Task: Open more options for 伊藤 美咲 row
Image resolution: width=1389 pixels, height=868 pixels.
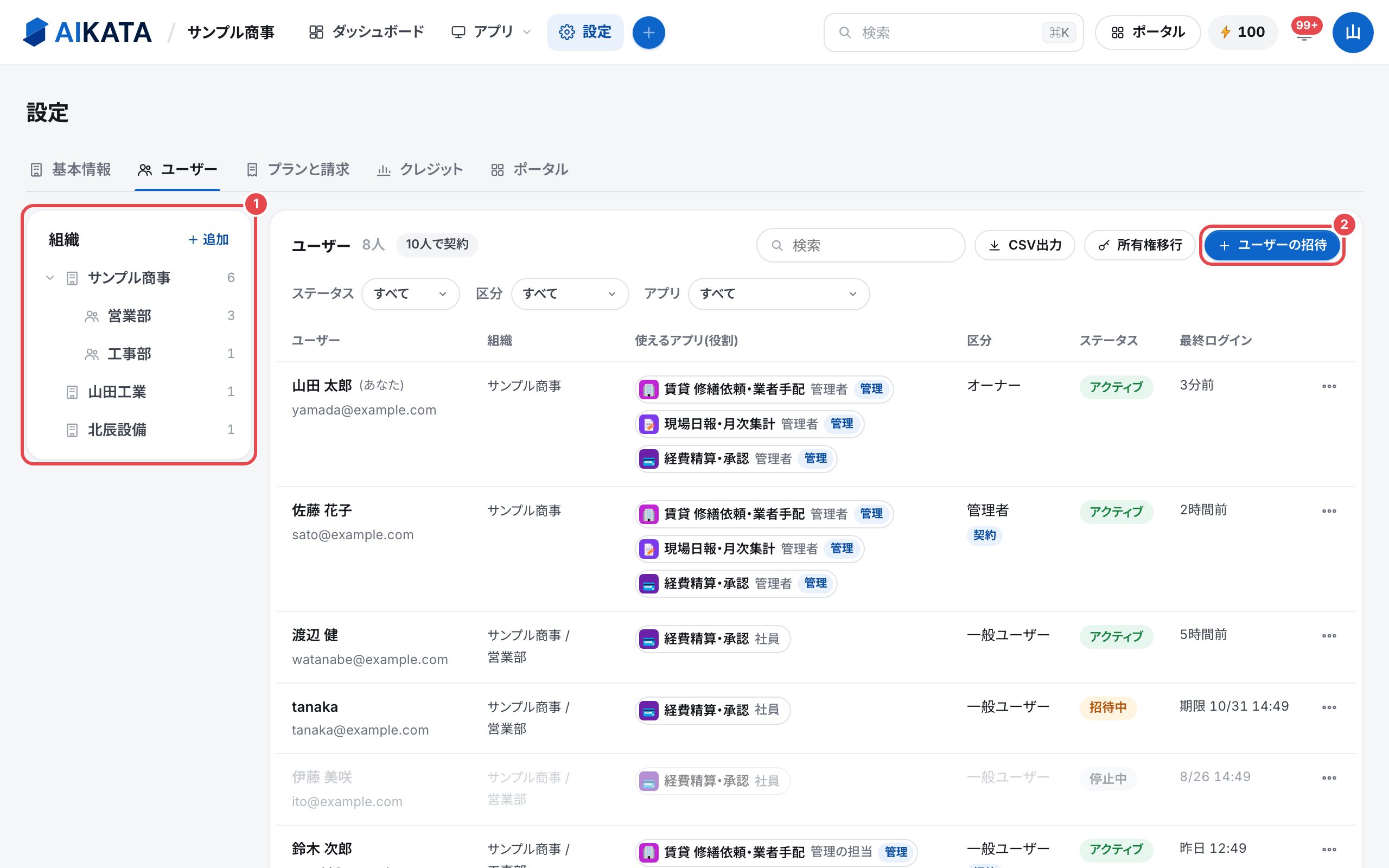Action: pos(1329,778)
